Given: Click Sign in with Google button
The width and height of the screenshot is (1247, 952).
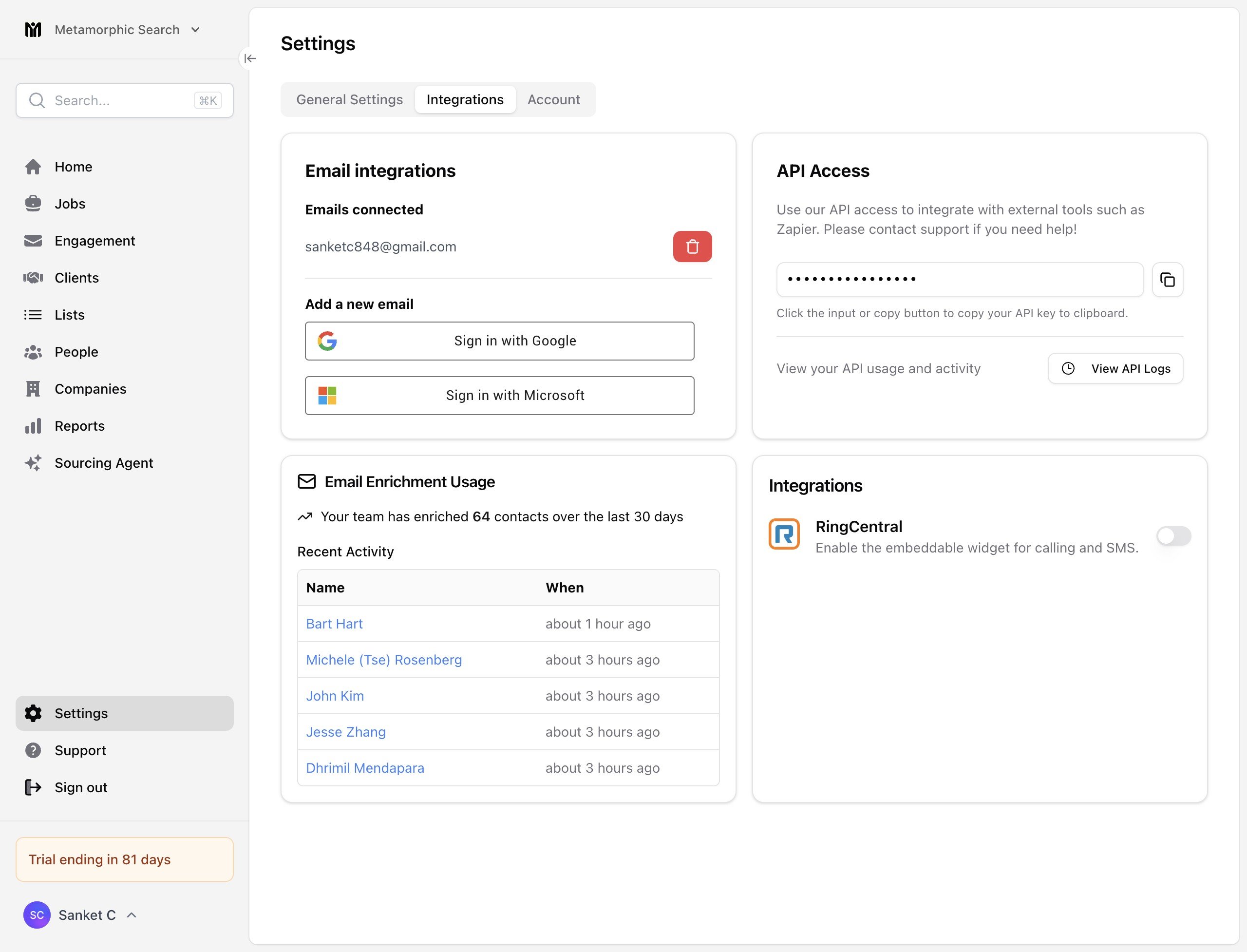Looking at the screenshot, I should coord(500,341).
